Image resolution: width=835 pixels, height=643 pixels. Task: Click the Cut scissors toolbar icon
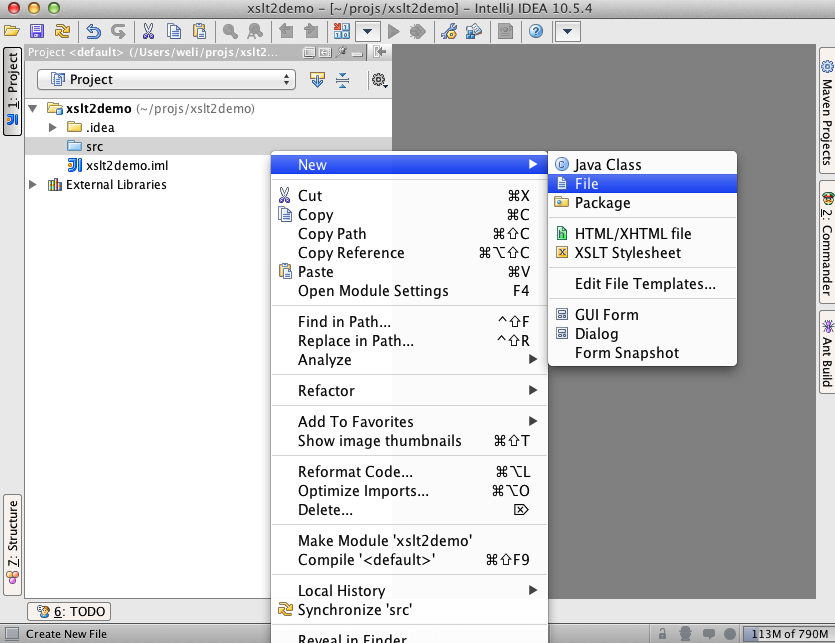tap(148, 31)
